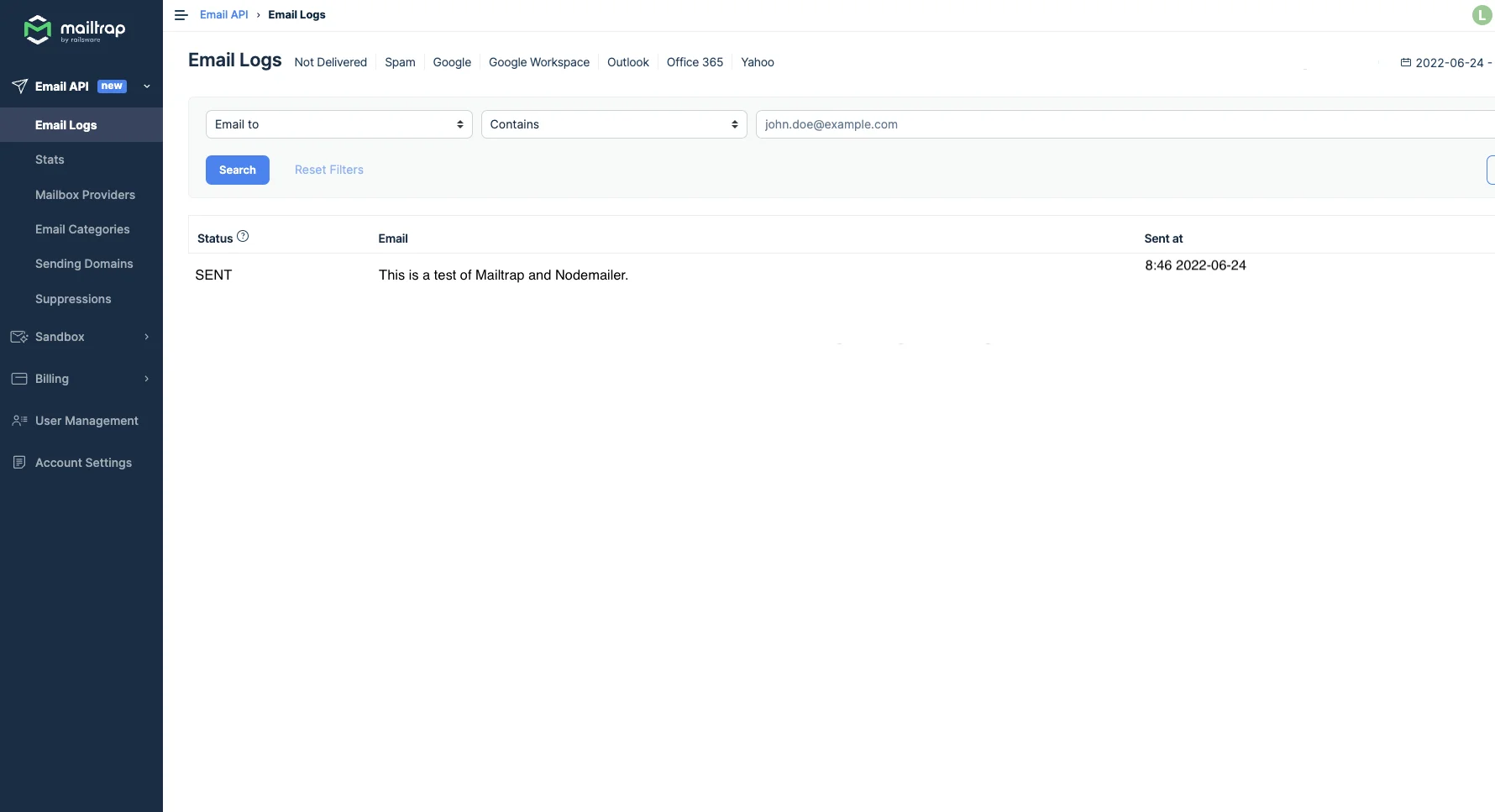Open the Email API dropdown arrow

click(x=147, y=86)
